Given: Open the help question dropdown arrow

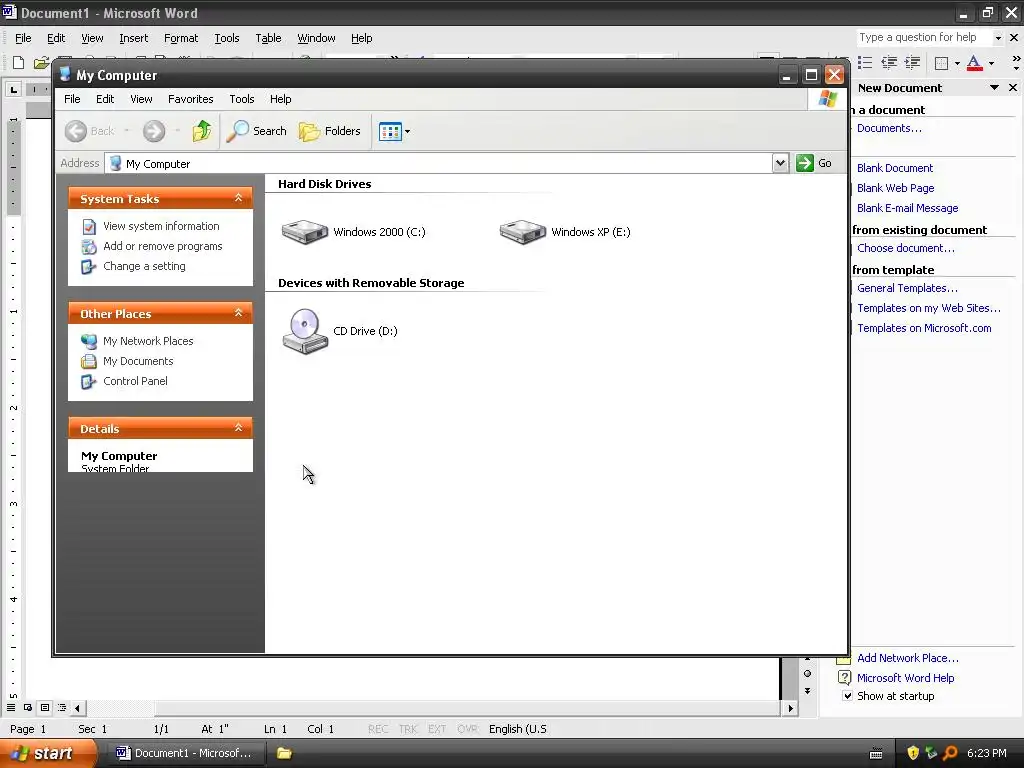Looking at the screenshot, I should click(x=998, y=38).
